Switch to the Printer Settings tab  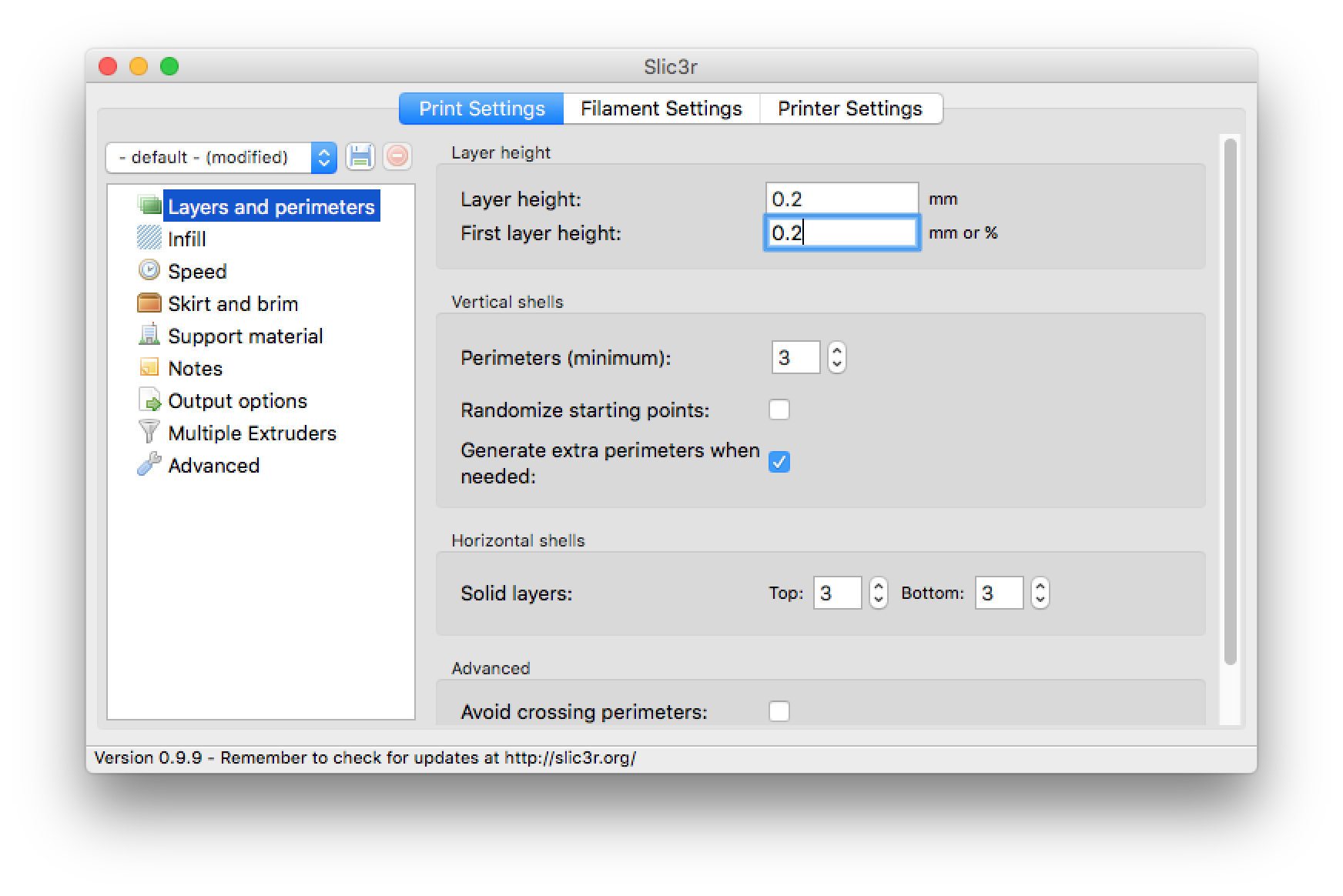point(849,109)
